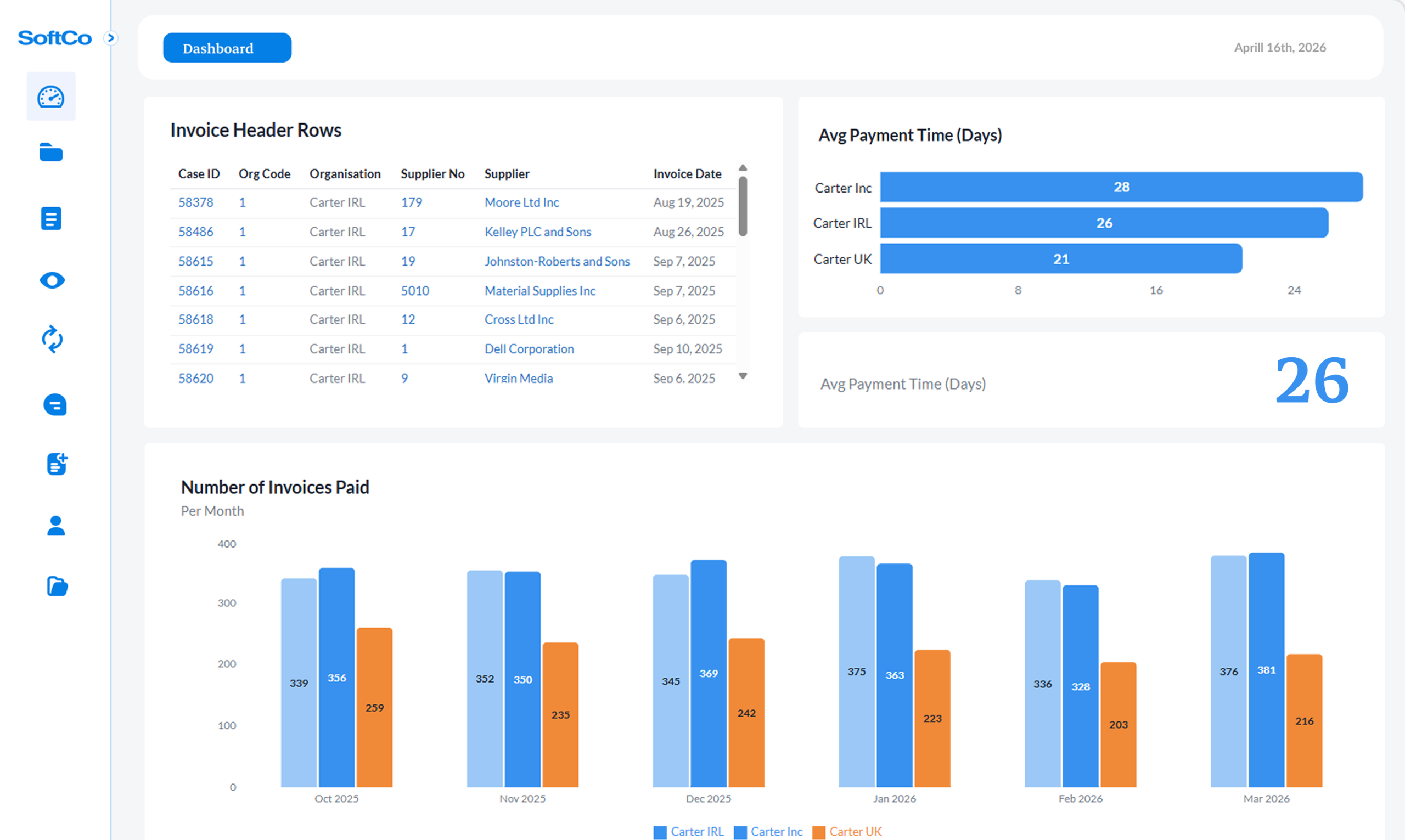Image resolution: width=1405 pixels, height=840 pixels.
Task: Click the eye sidebar icon
Action: (x=52, y=280)
